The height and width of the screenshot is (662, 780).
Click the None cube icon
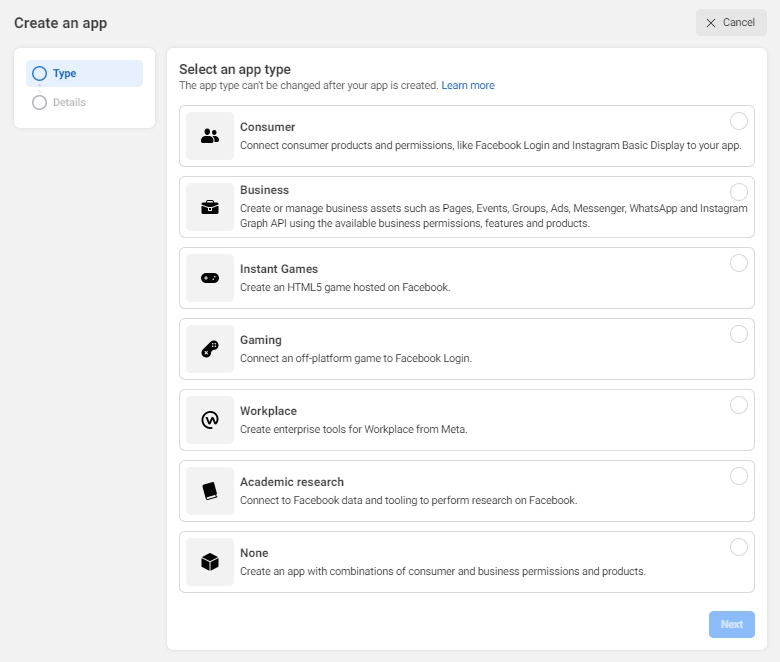pyautogui.click(x=210, y=562)
